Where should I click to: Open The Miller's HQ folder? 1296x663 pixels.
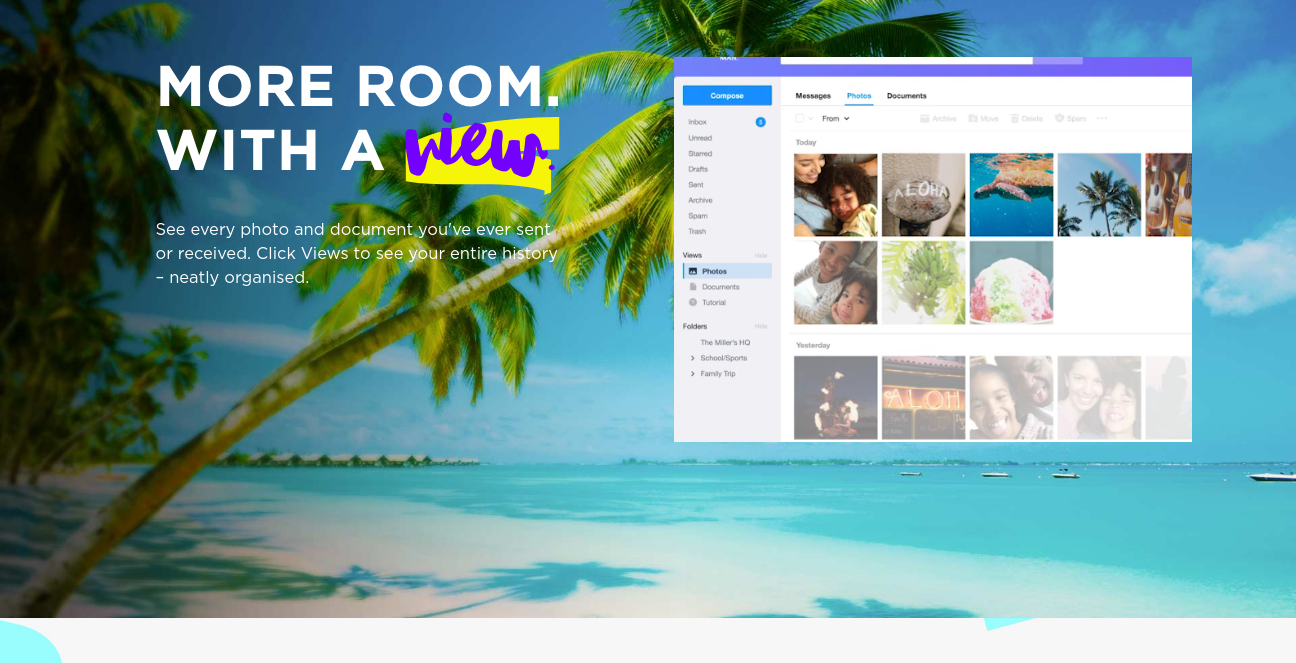(x=725, y=342)
